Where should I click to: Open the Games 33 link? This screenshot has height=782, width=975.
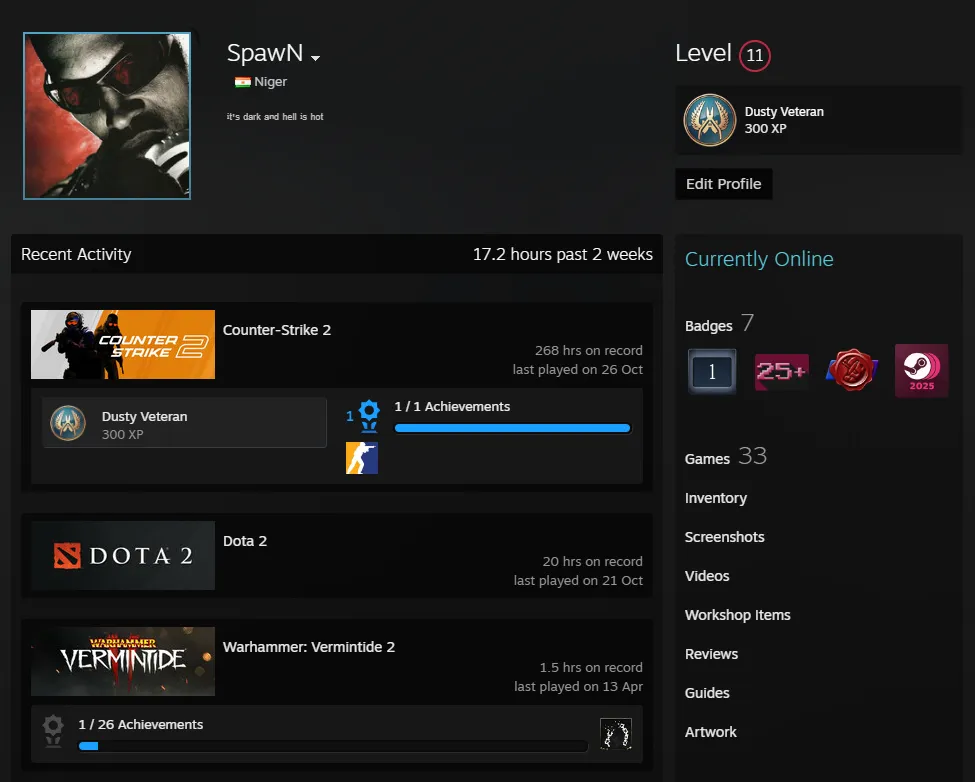click(726, 457)
